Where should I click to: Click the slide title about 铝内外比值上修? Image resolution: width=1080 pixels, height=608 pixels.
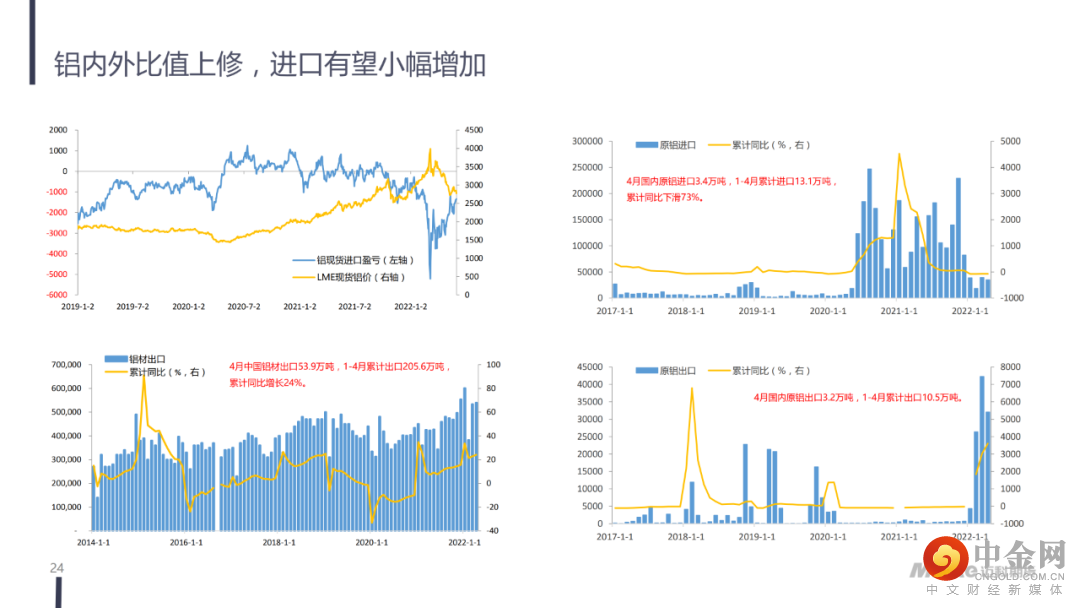270,65
